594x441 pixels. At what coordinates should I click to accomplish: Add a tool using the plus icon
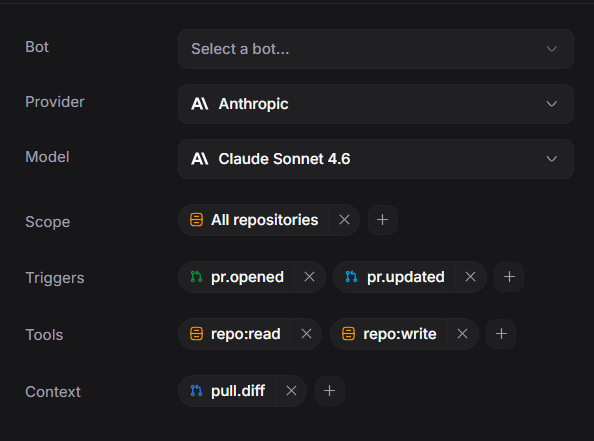[x=501, y=334]
